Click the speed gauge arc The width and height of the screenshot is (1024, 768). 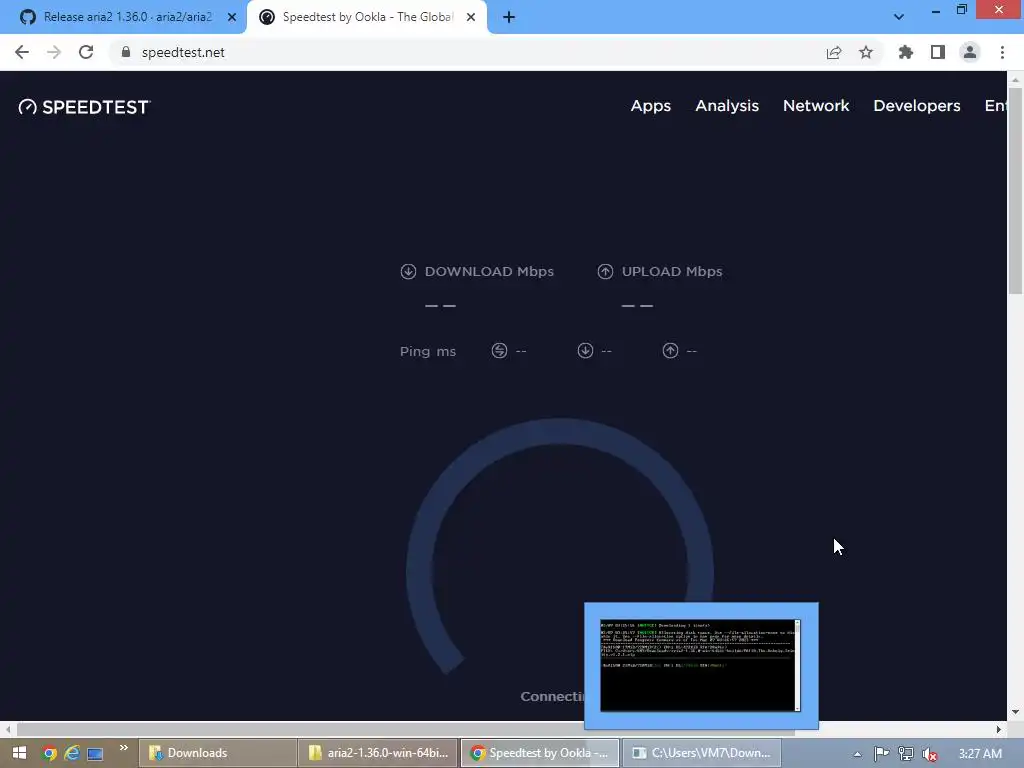(x=559, y=432)
